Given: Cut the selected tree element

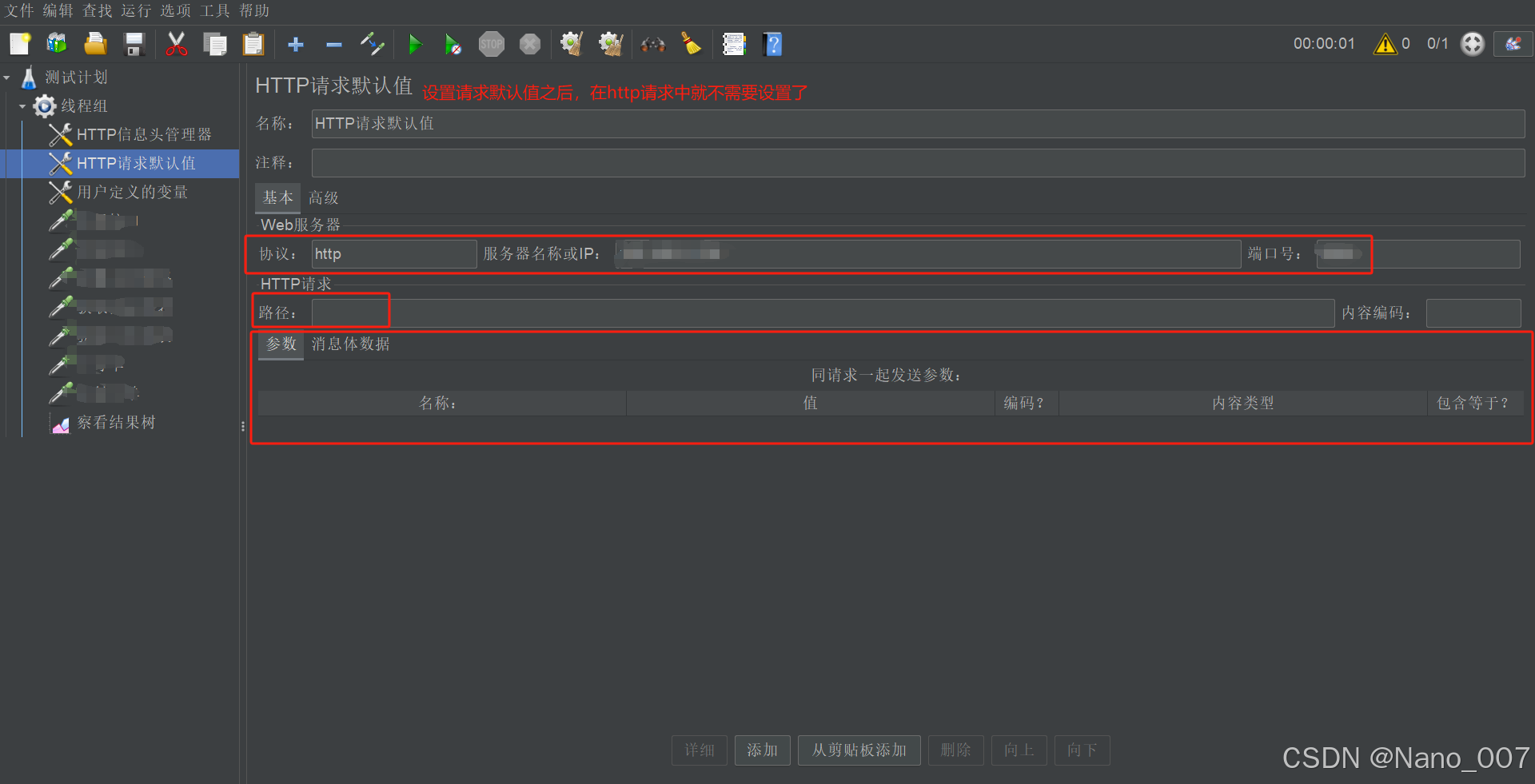Looking at the screenshot, I should [175, 44].
